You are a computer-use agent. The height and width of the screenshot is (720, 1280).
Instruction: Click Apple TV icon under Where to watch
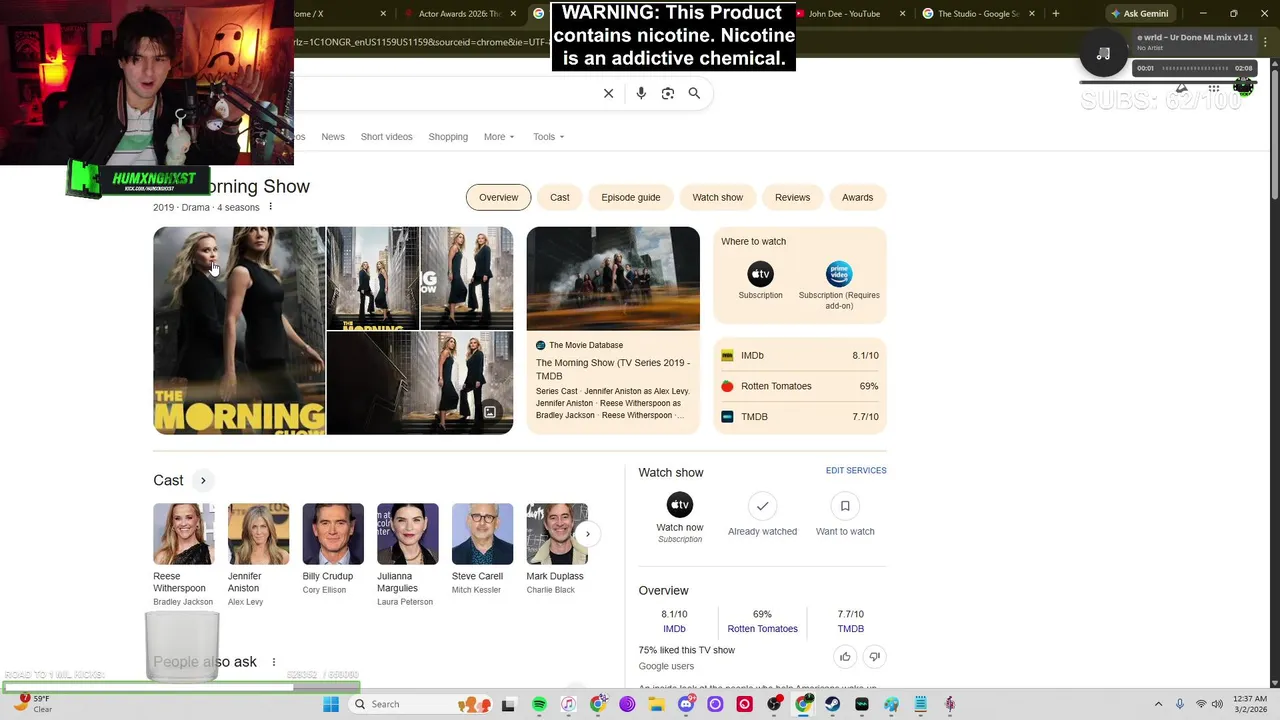coord(760,274)
